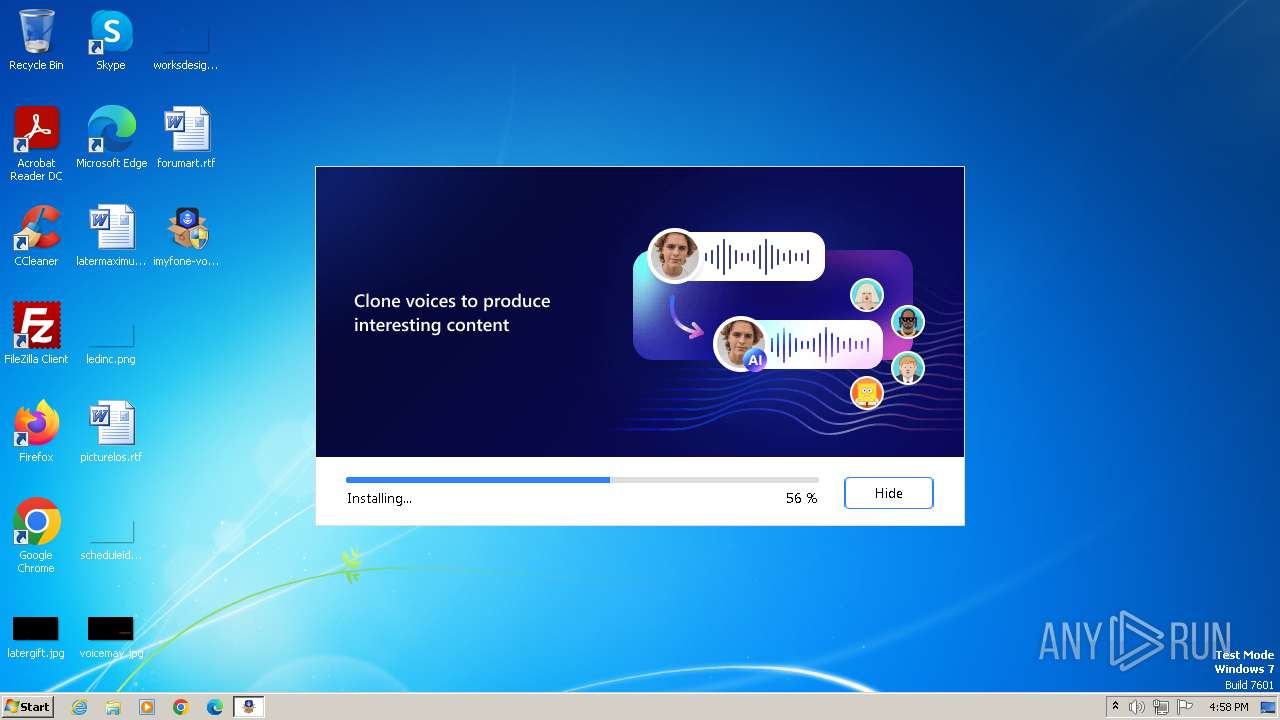This screenshot has width=1280, height=720.
Task: Launch Internet Explorer from taskbar
Action: pos(79,707)
